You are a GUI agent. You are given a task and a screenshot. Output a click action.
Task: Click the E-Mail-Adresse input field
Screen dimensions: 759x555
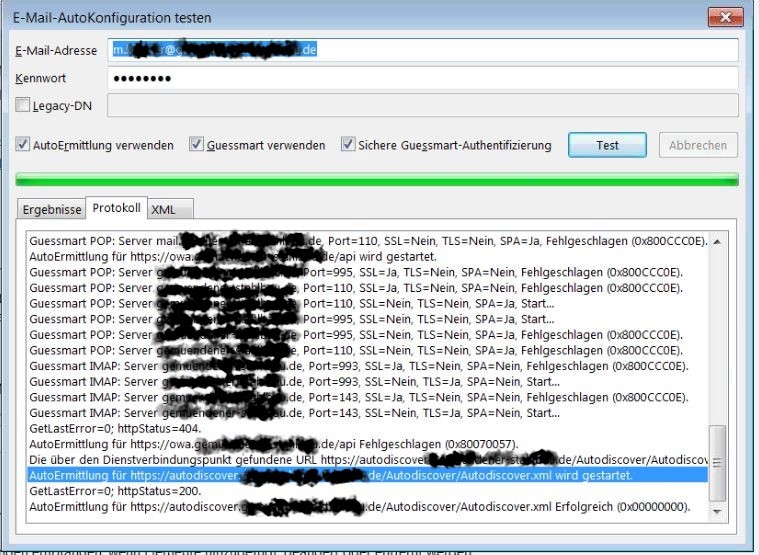tap(423, 50)
